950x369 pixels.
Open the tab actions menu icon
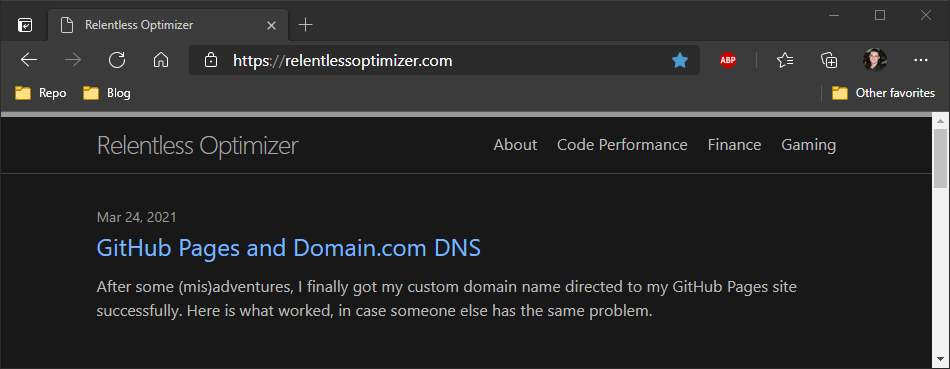[25, 25]
